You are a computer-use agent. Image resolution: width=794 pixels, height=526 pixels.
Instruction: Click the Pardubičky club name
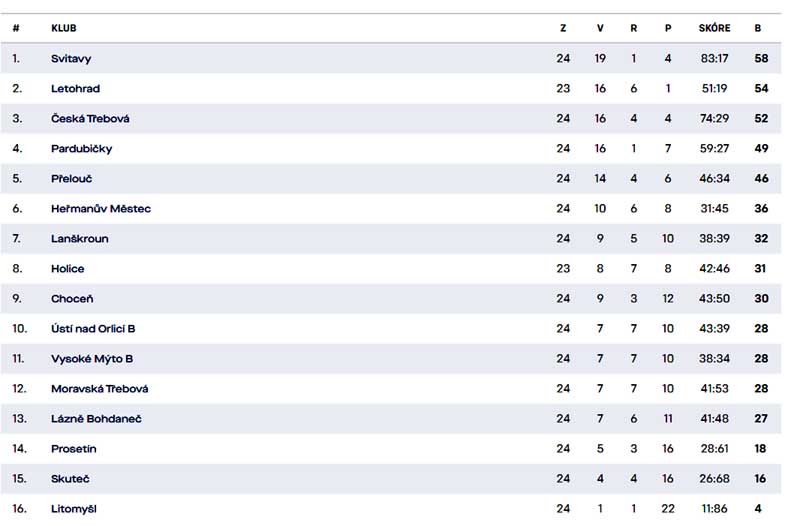82,149
